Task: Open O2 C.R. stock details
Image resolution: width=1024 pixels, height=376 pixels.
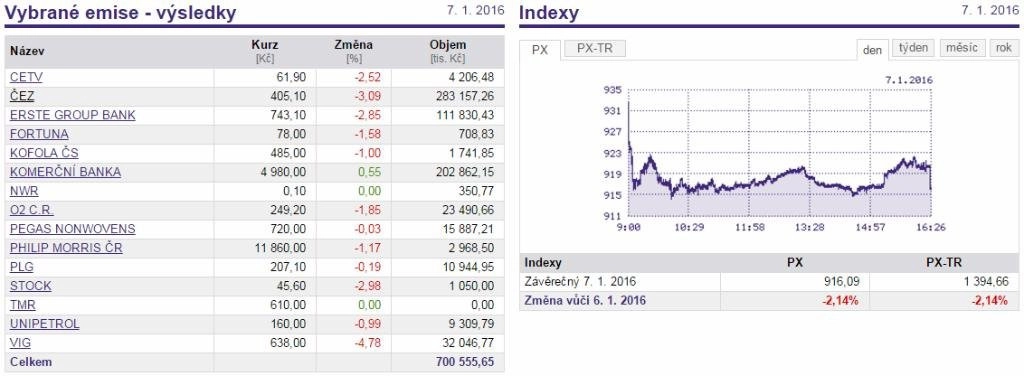Action: pyautogui.click(x=32, y=210)
